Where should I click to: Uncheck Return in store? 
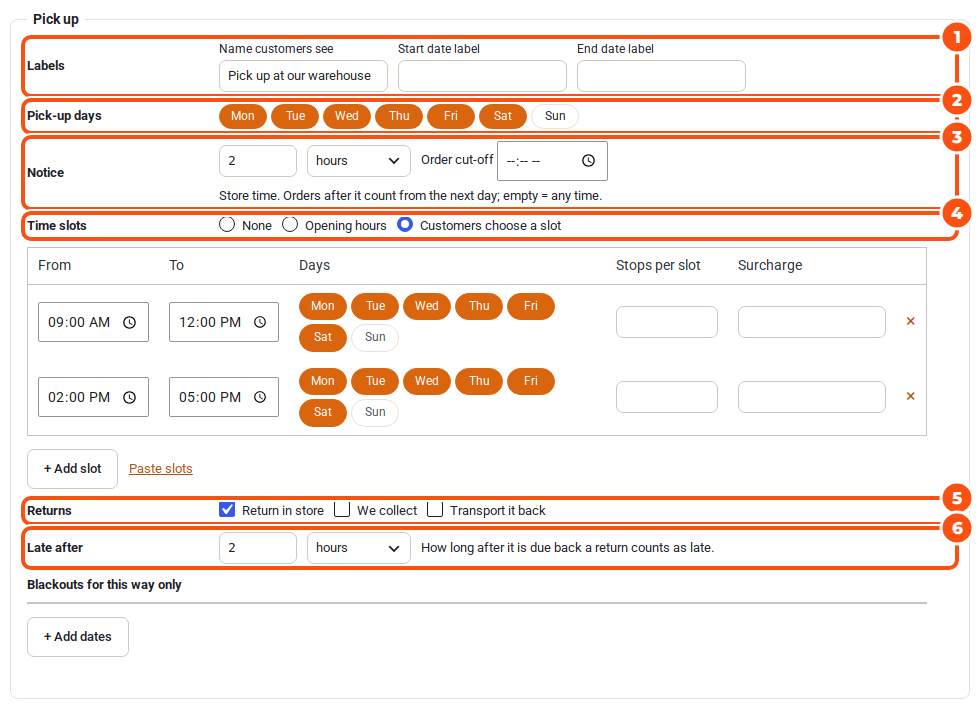[227, 510]
